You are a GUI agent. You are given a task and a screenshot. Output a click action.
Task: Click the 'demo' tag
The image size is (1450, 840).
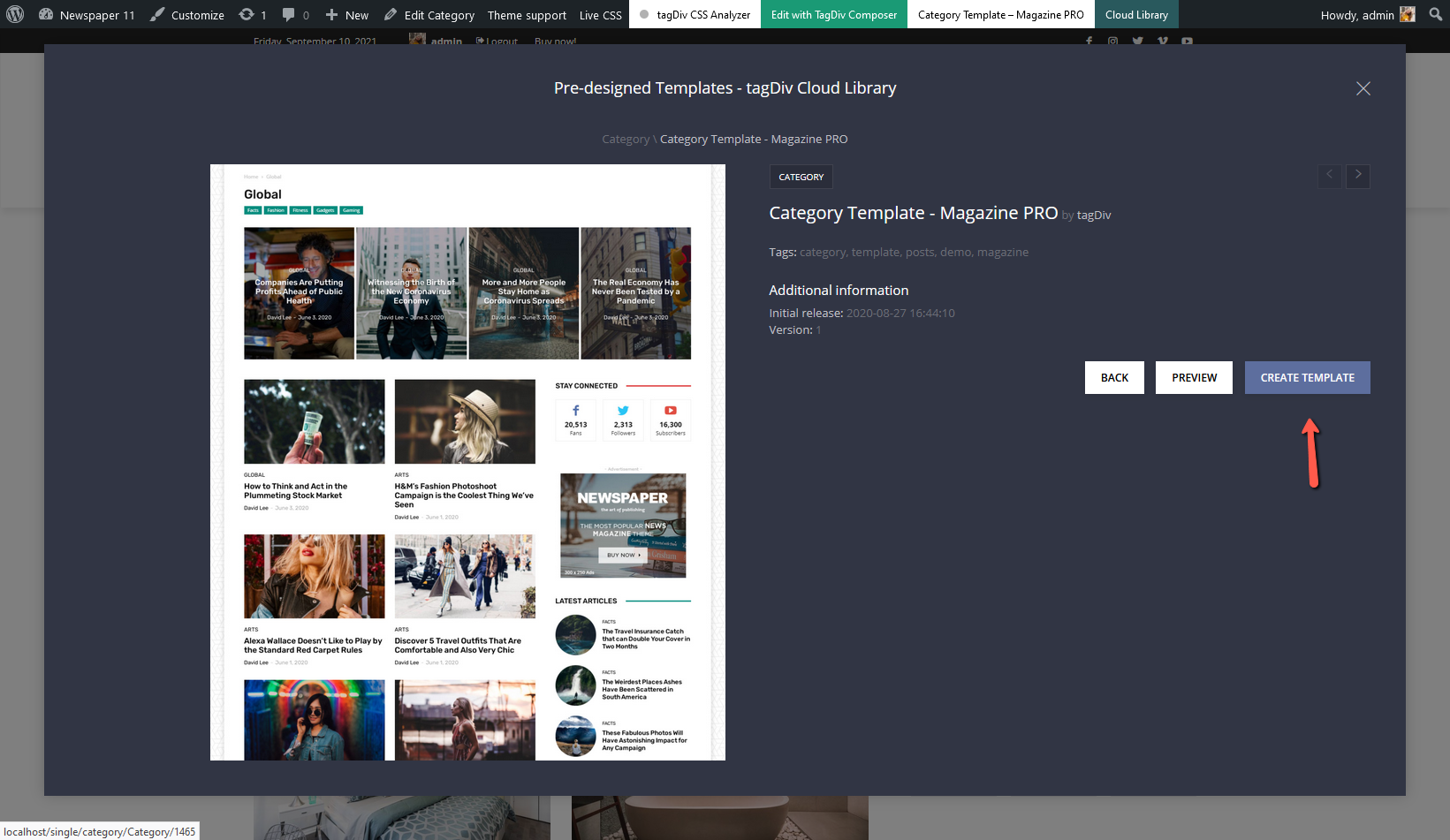955,252
